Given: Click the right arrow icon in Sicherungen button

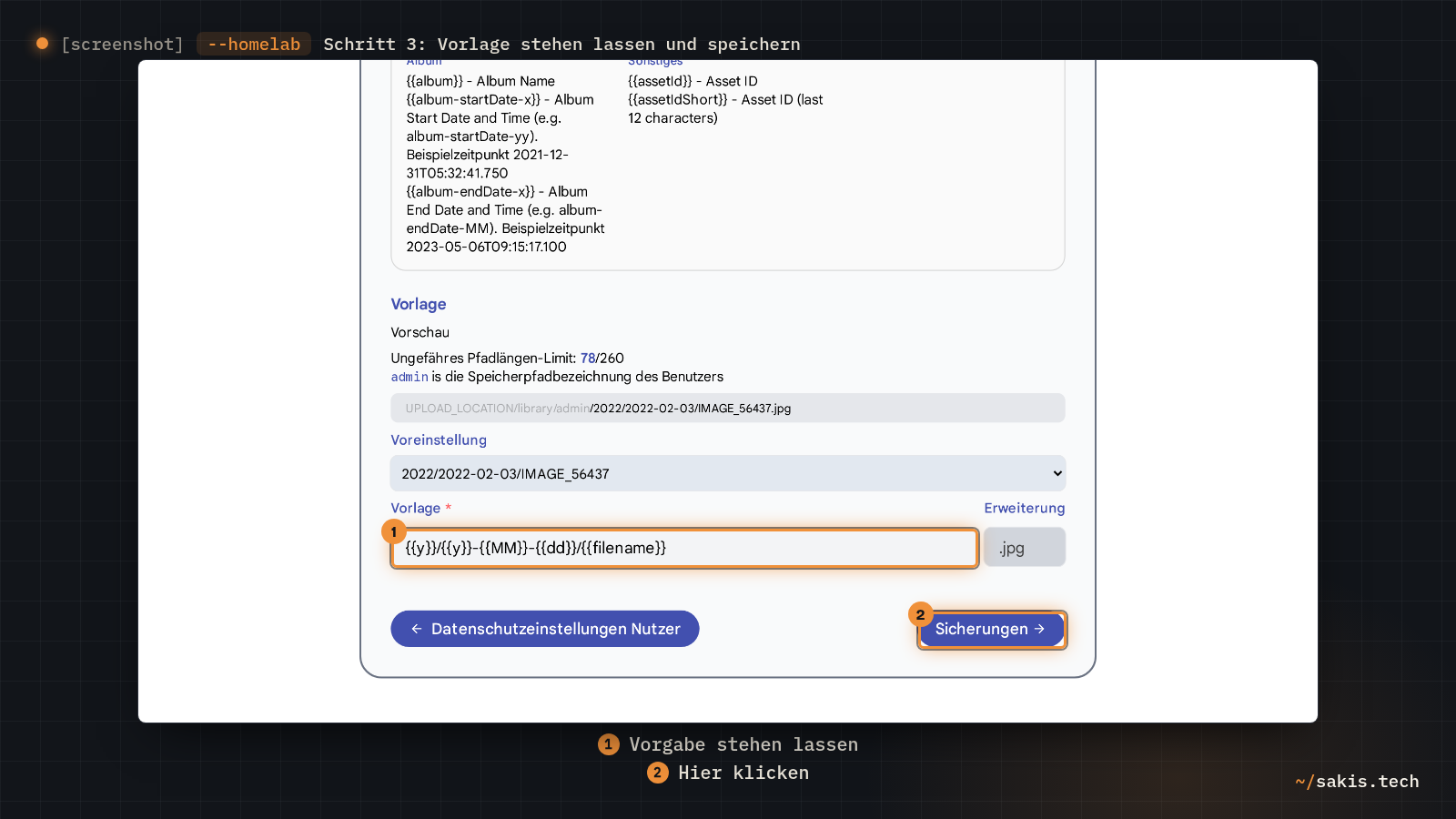Looking at the screenshot, I should [x=1039, y=629].
